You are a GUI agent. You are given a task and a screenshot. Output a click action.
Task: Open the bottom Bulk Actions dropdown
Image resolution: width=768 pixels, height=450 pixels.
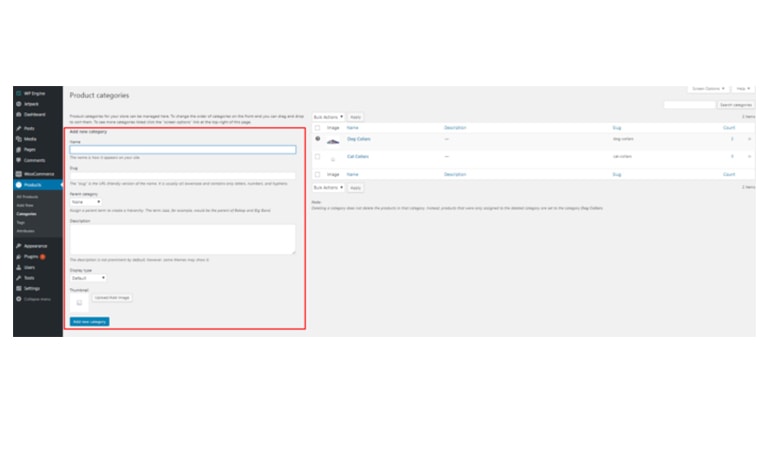point(328,188)
